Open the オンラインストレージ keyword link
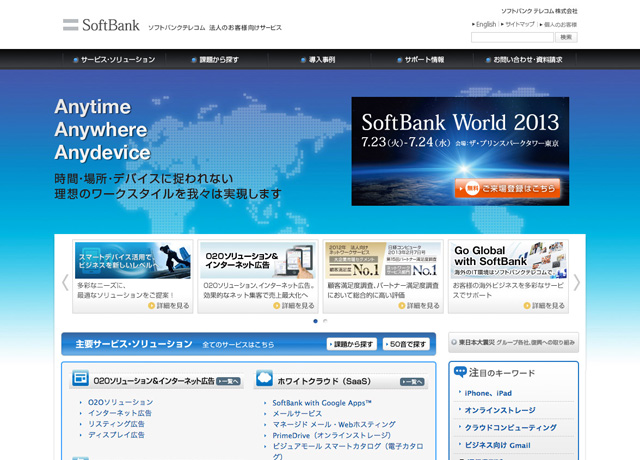 [x=500, y=410]
